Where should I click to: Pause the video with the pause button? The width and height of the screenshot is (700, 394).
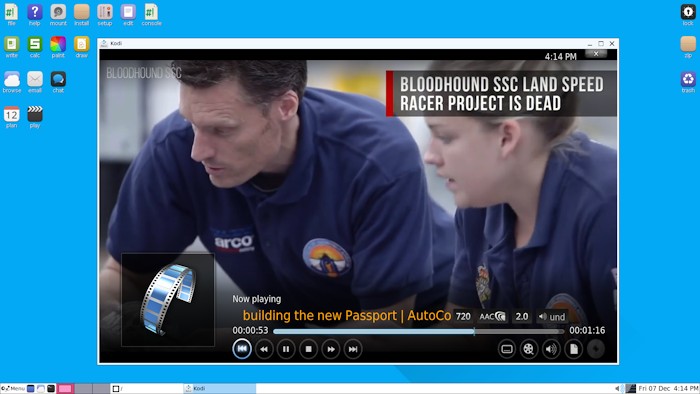pos(286,349)
